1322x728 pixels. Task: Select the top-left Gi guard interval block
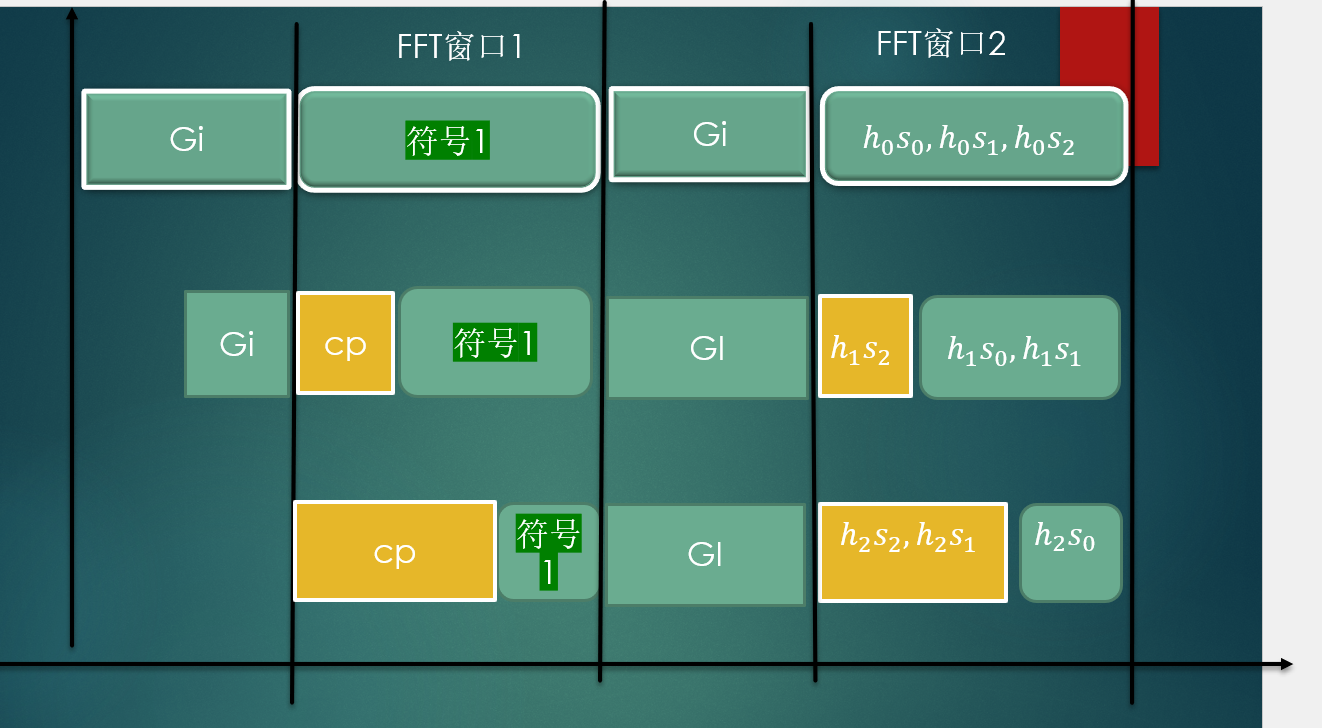[186, 138]
